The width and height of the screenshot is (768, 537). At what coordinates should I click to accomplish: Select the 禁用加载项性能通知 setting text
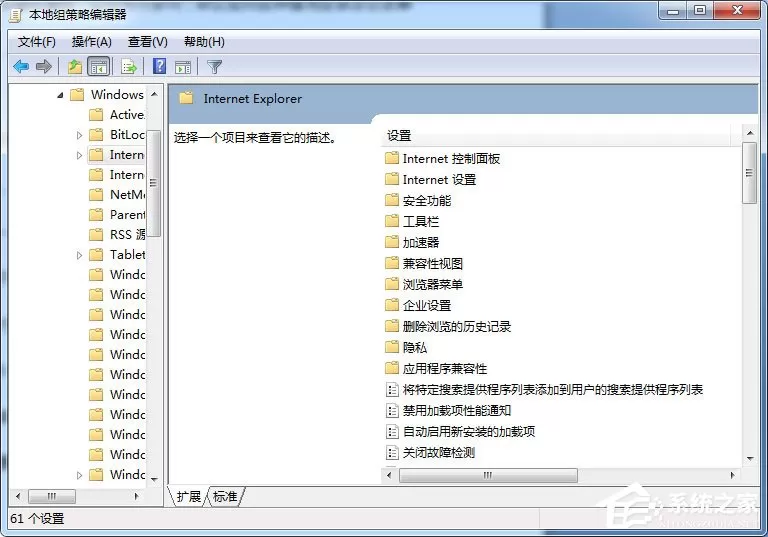[x=457, y=411]
